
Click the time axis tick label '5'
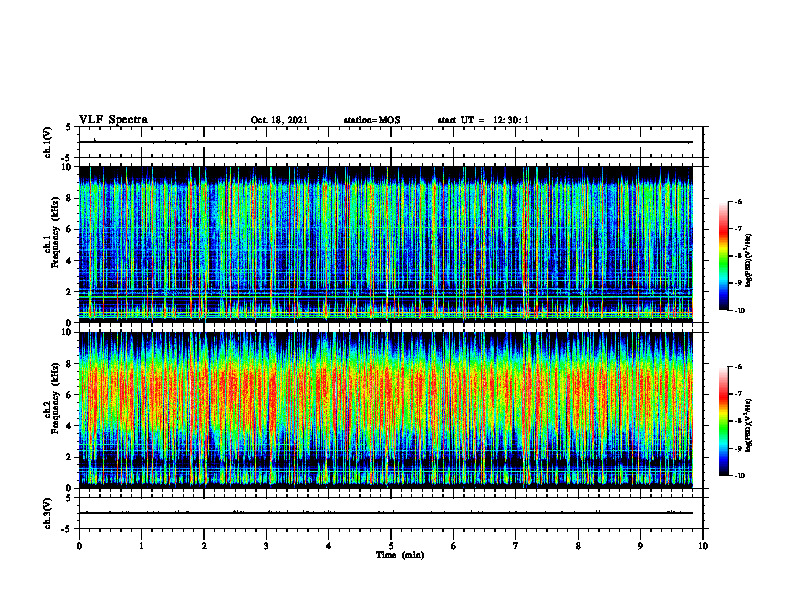391,546
